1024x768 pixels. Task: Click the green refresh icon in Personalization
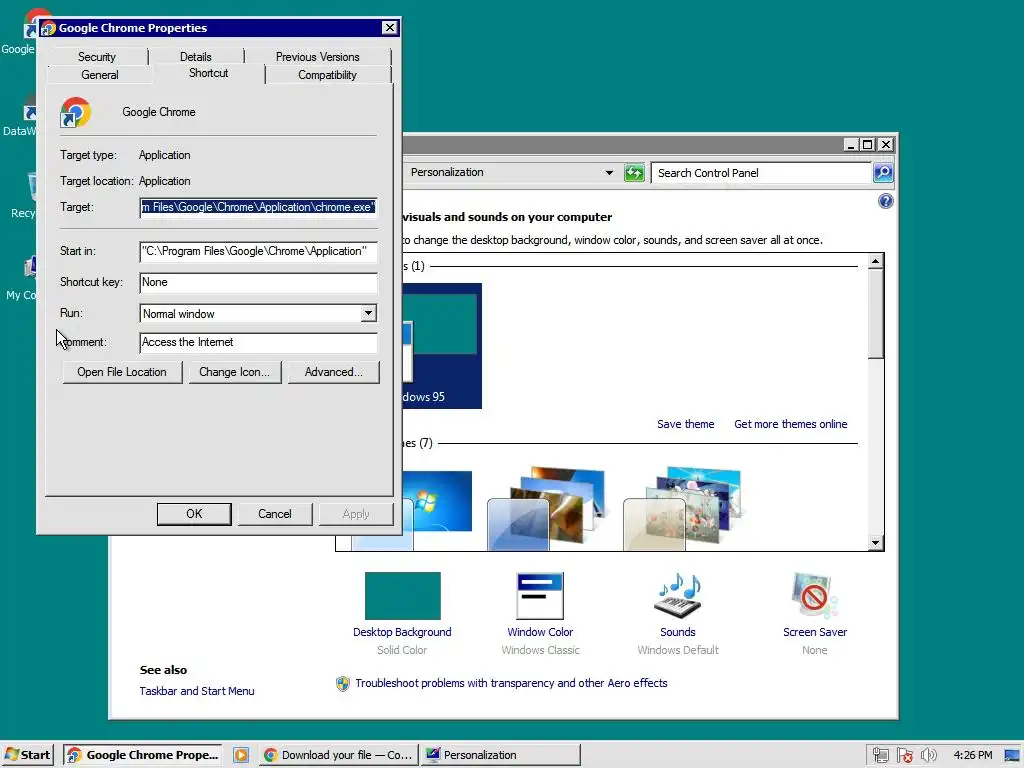[x=634, y=173]
